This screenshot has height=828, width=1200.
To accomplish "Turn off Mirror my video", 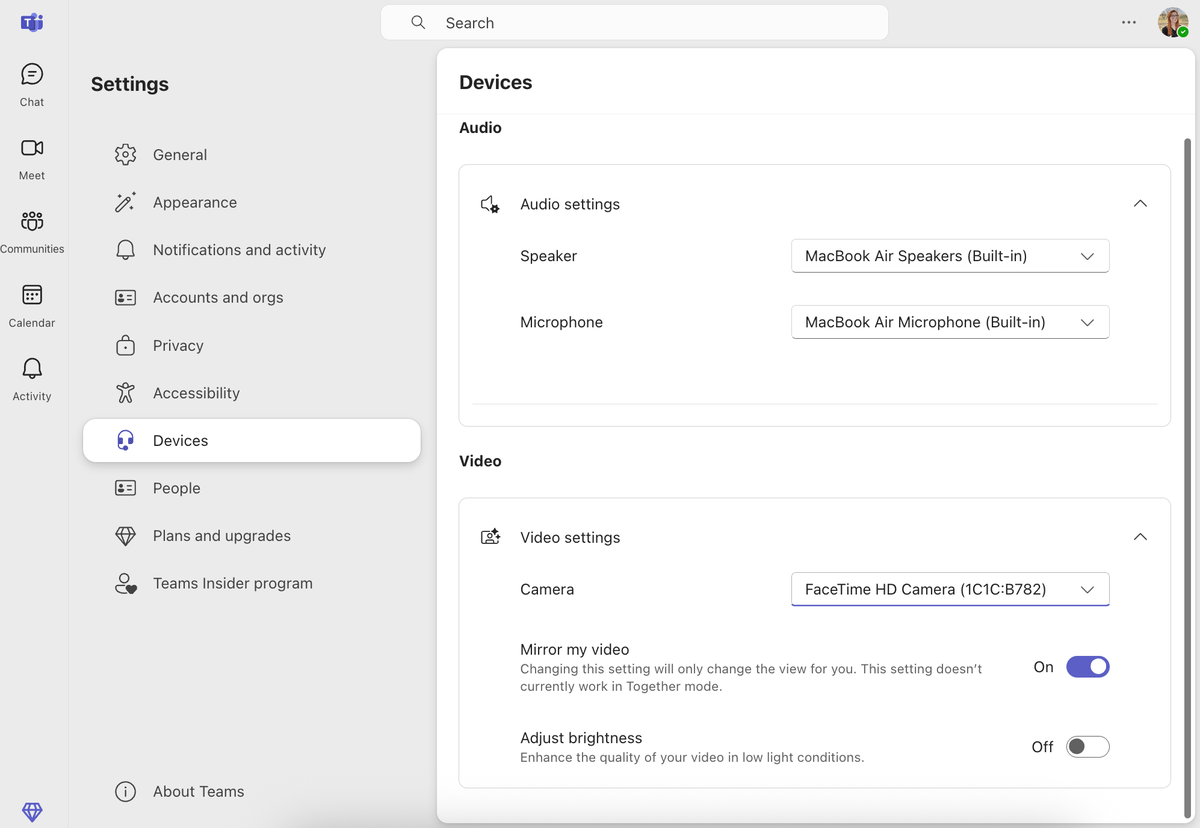I will [x=1088, y=666].
